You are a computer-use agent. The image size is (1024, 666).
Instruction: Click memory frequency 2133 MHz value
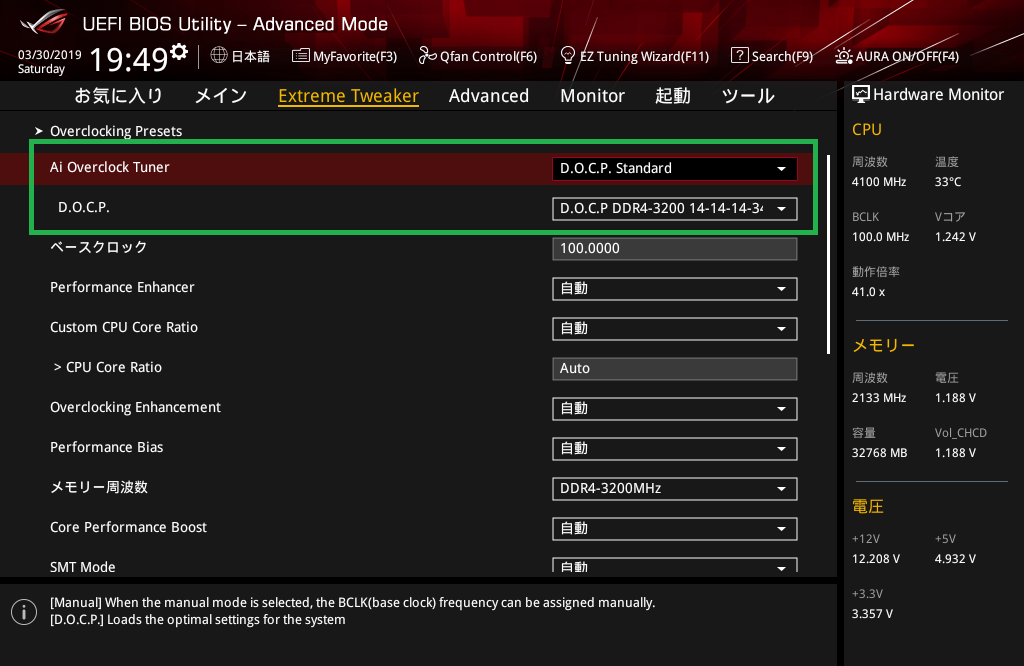point(878,398)
